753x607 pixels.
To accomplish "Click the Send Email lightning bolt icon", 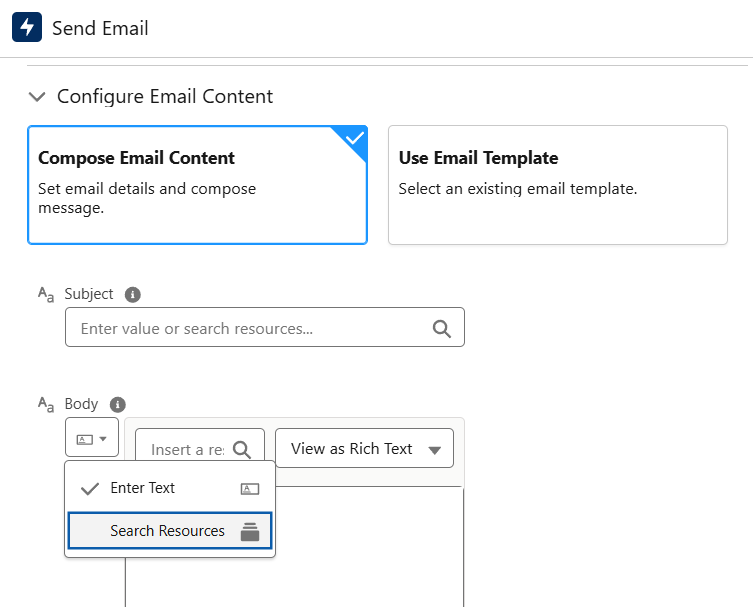I will (27, 28).
